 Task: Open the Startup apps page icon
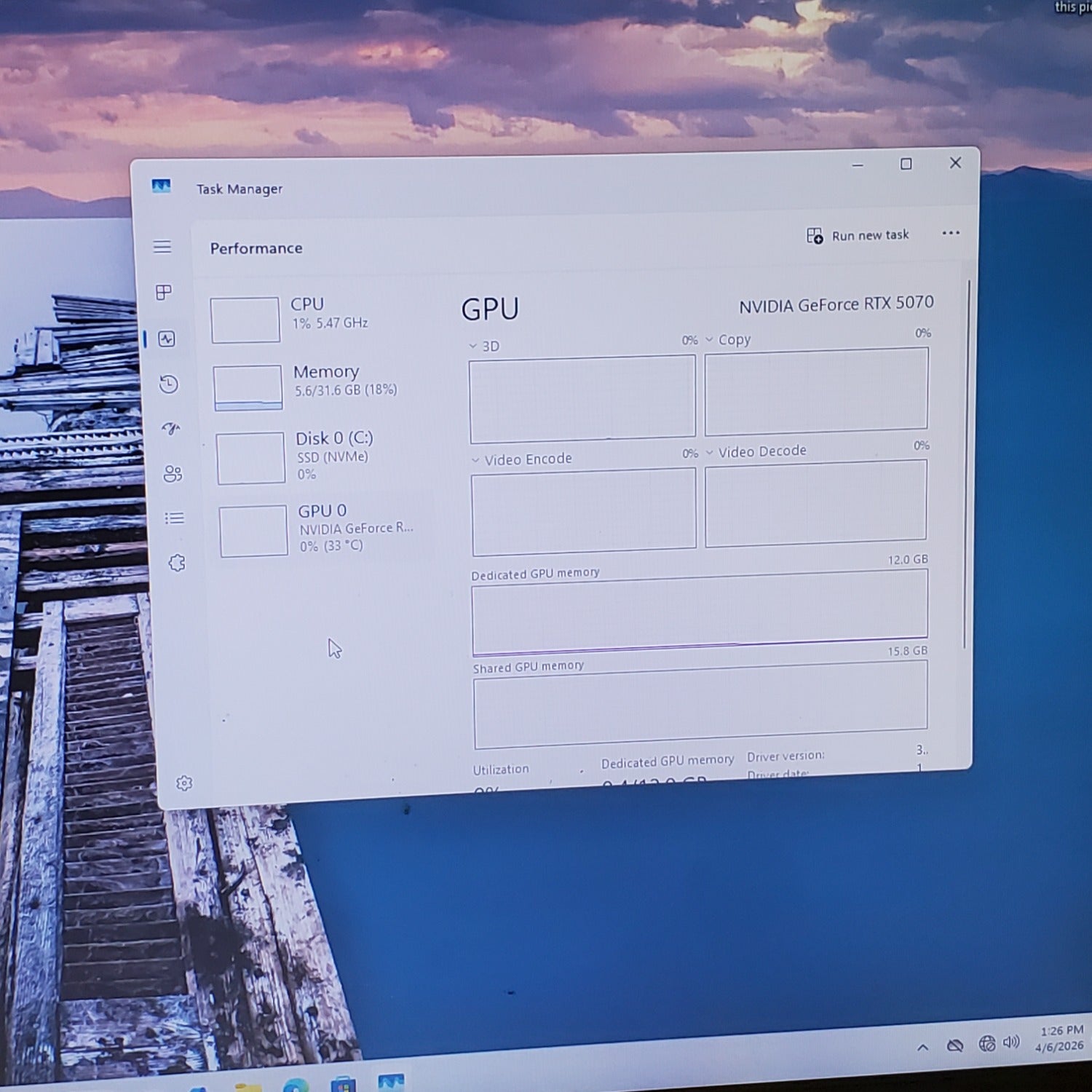(x=171, y=430)
